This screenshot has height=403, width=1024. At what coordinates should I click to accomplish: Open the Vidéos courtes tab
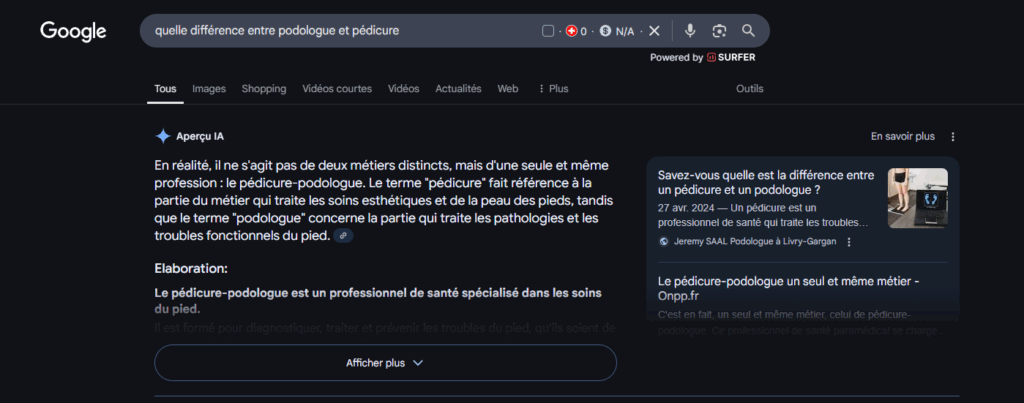(x=337, y=89)
